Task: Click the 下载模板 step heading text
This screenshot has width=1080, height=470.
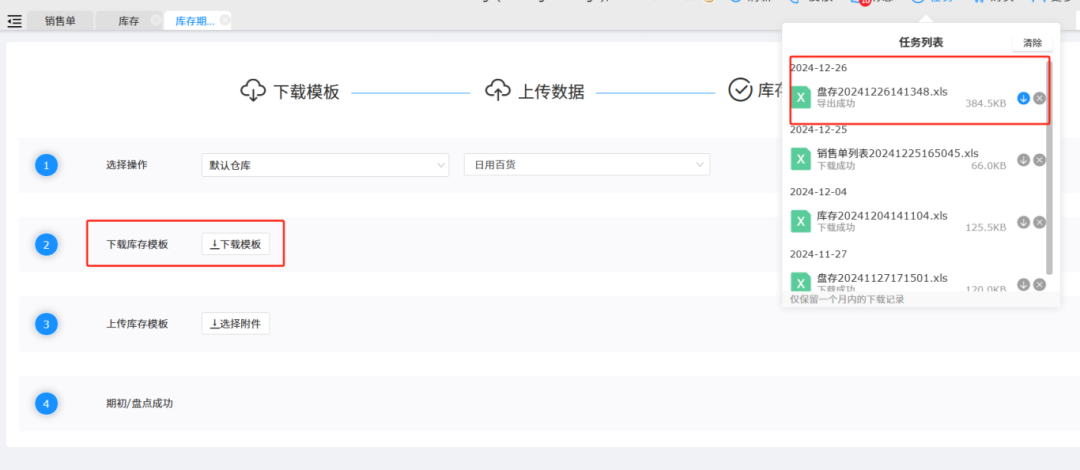Action: [x=307, y=92]
